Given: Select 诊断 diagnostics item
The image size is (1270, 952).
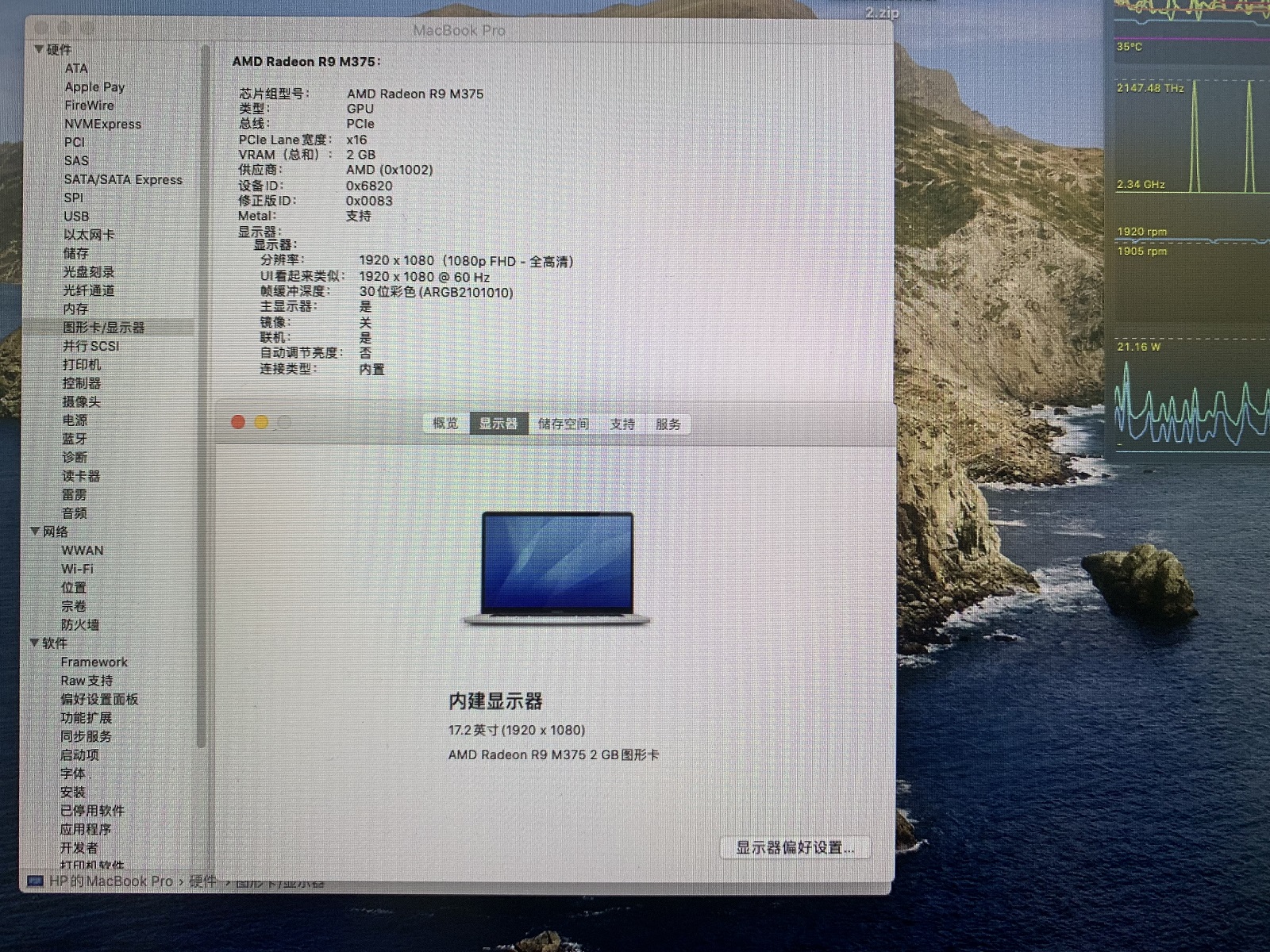Looking at the screenshot, I should tap(75, 457).
